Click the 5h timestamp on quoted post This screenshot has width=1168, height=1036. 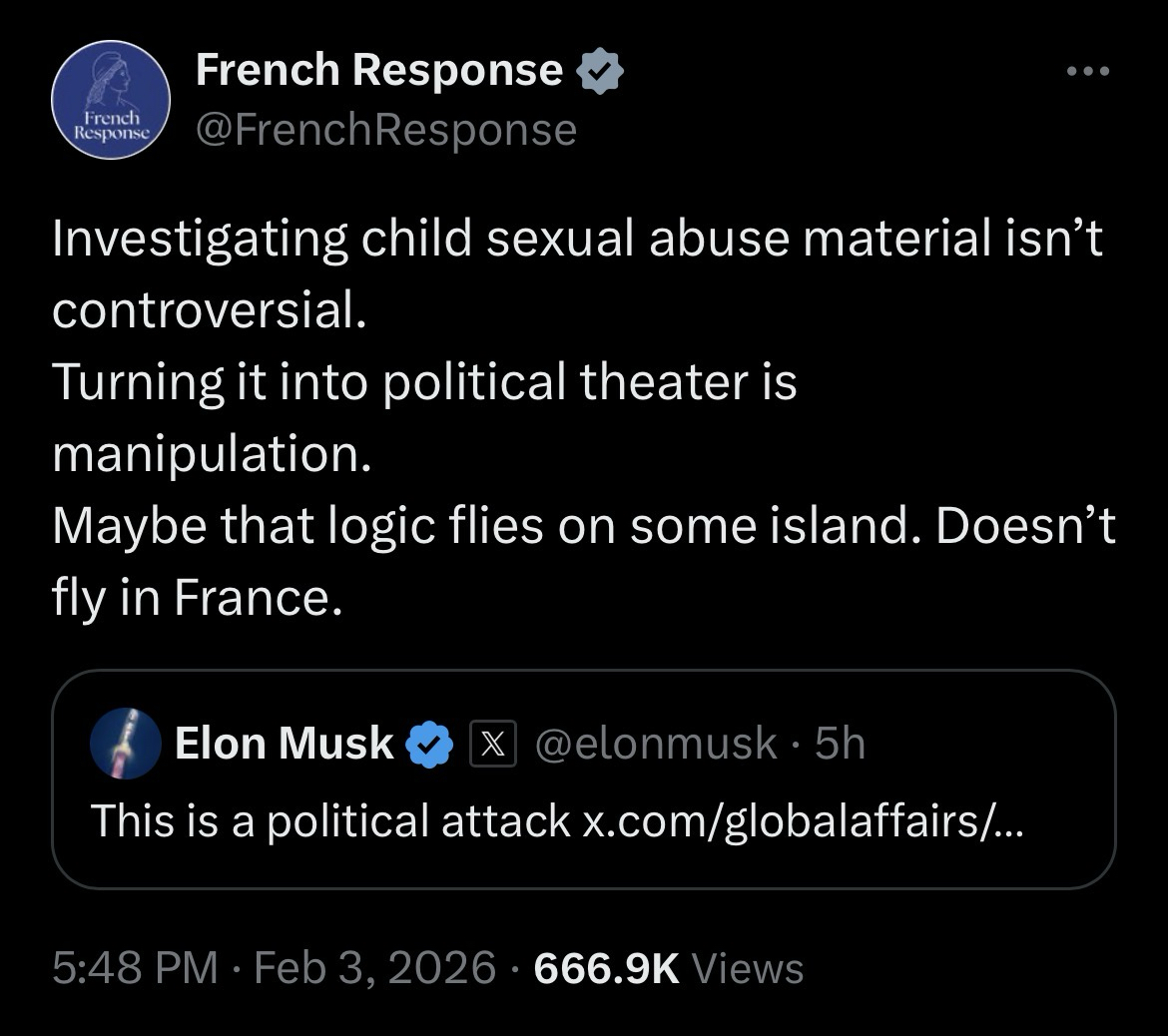tap(841, 744)
